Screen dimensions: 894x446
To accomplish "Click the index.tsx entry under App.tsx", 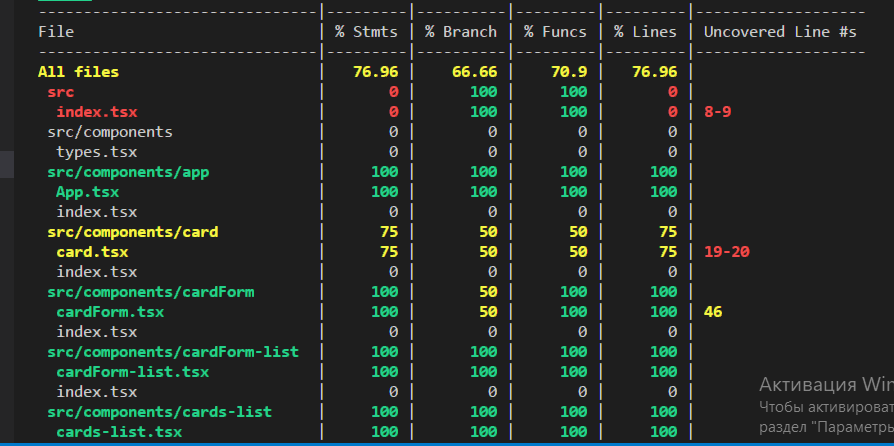I will point(97,212).
